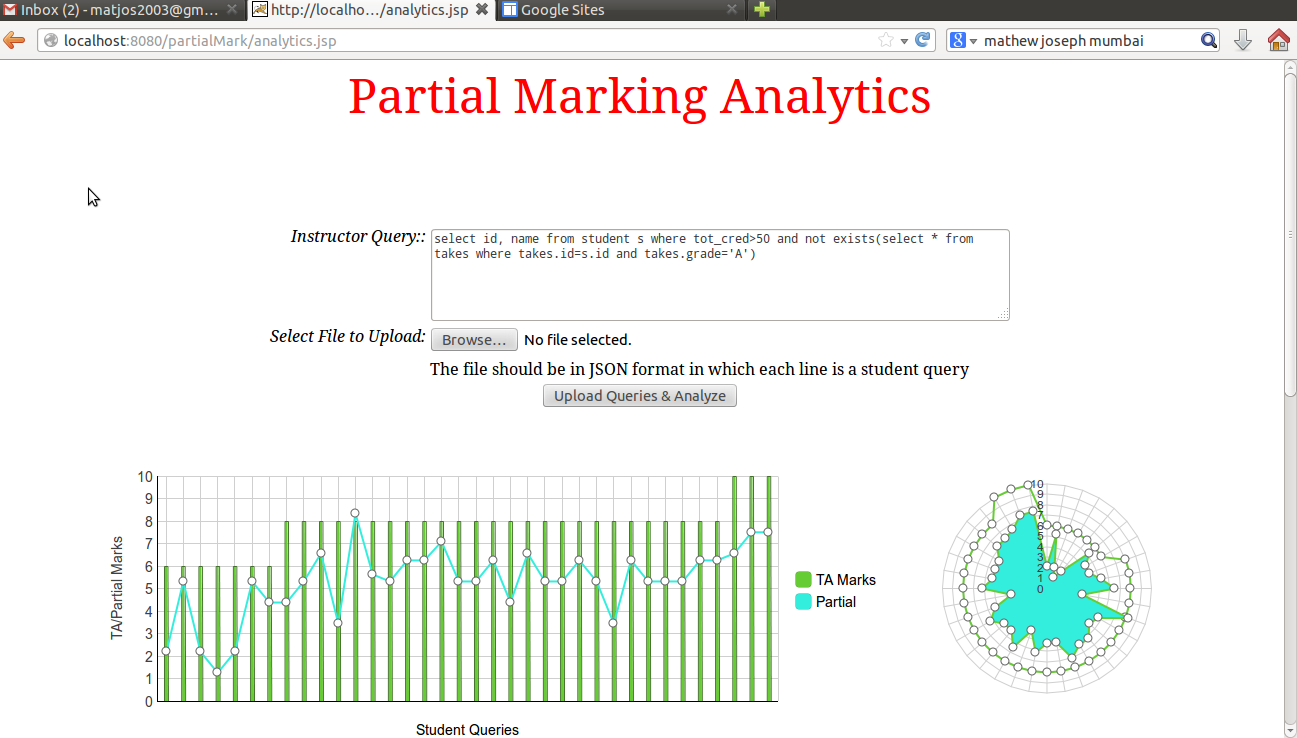
Task: Click the Select File to Upload label
Action: (348, 336)
